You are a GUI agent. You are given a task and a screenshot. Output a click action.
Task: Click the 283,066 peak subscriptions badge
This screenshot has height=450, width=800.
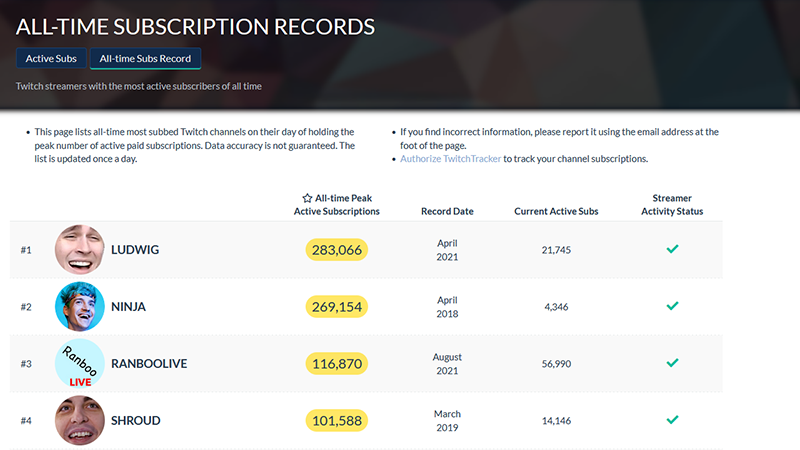(x=336, y=250)
